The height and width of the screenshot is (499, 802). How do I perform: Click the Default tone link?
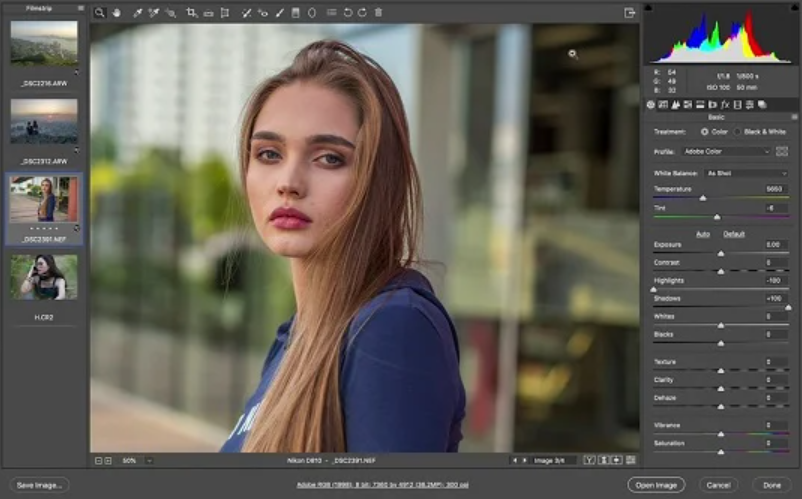(734, 234)
